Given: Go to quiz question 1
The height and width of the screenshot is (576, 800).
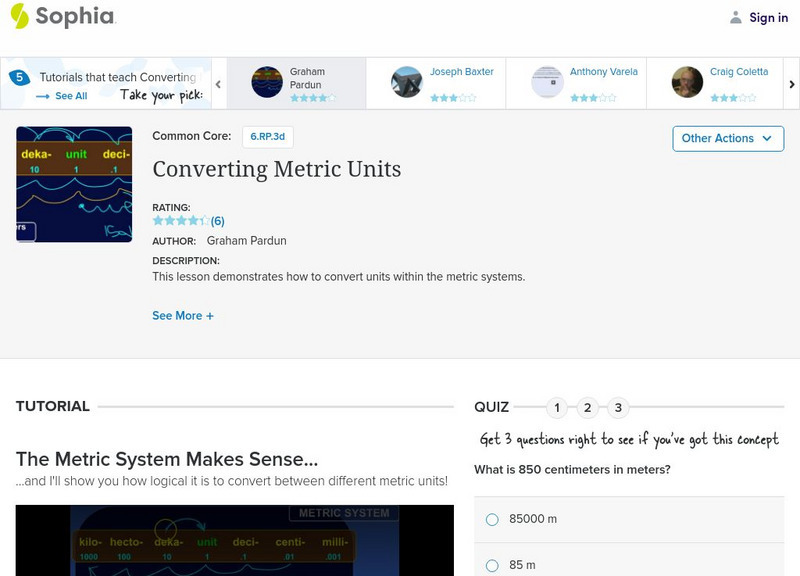Looking at the screenshot, I should (x=557, y=408).
